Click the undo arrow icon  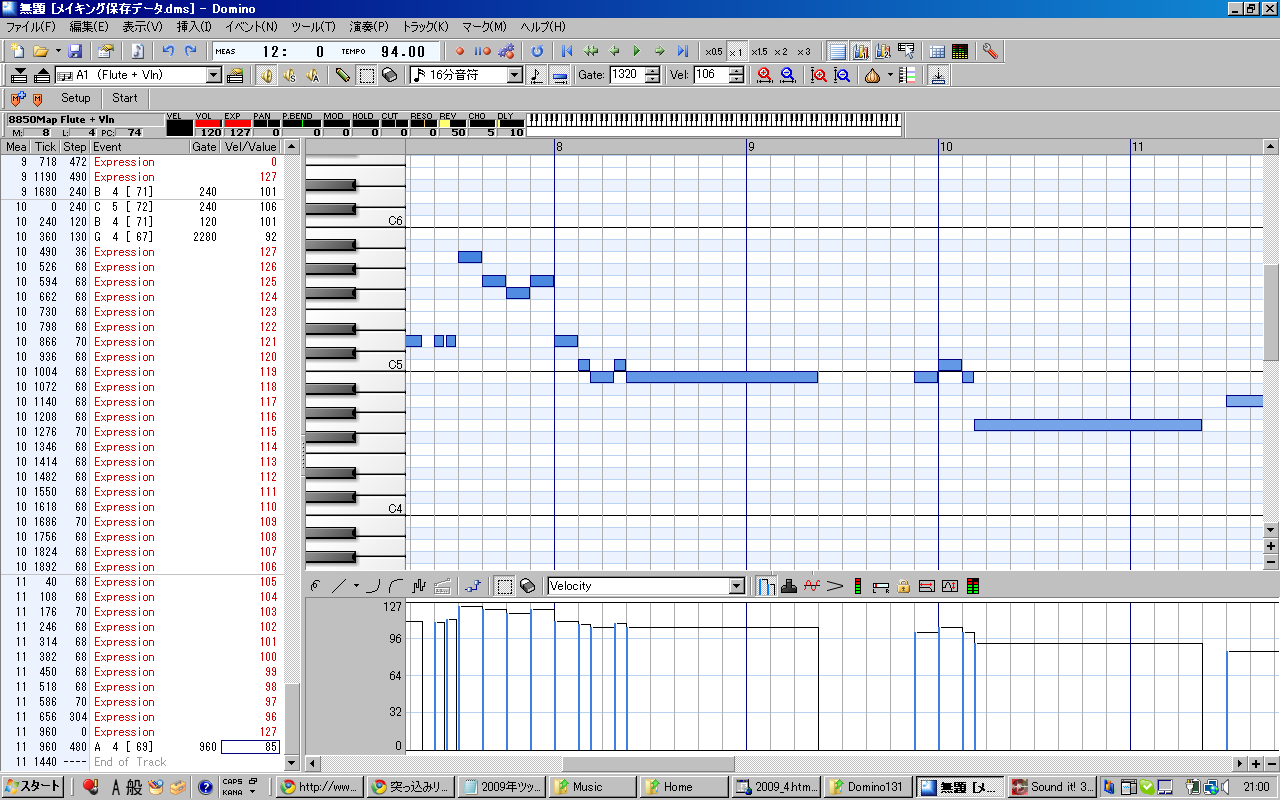[x=168, y=51]
